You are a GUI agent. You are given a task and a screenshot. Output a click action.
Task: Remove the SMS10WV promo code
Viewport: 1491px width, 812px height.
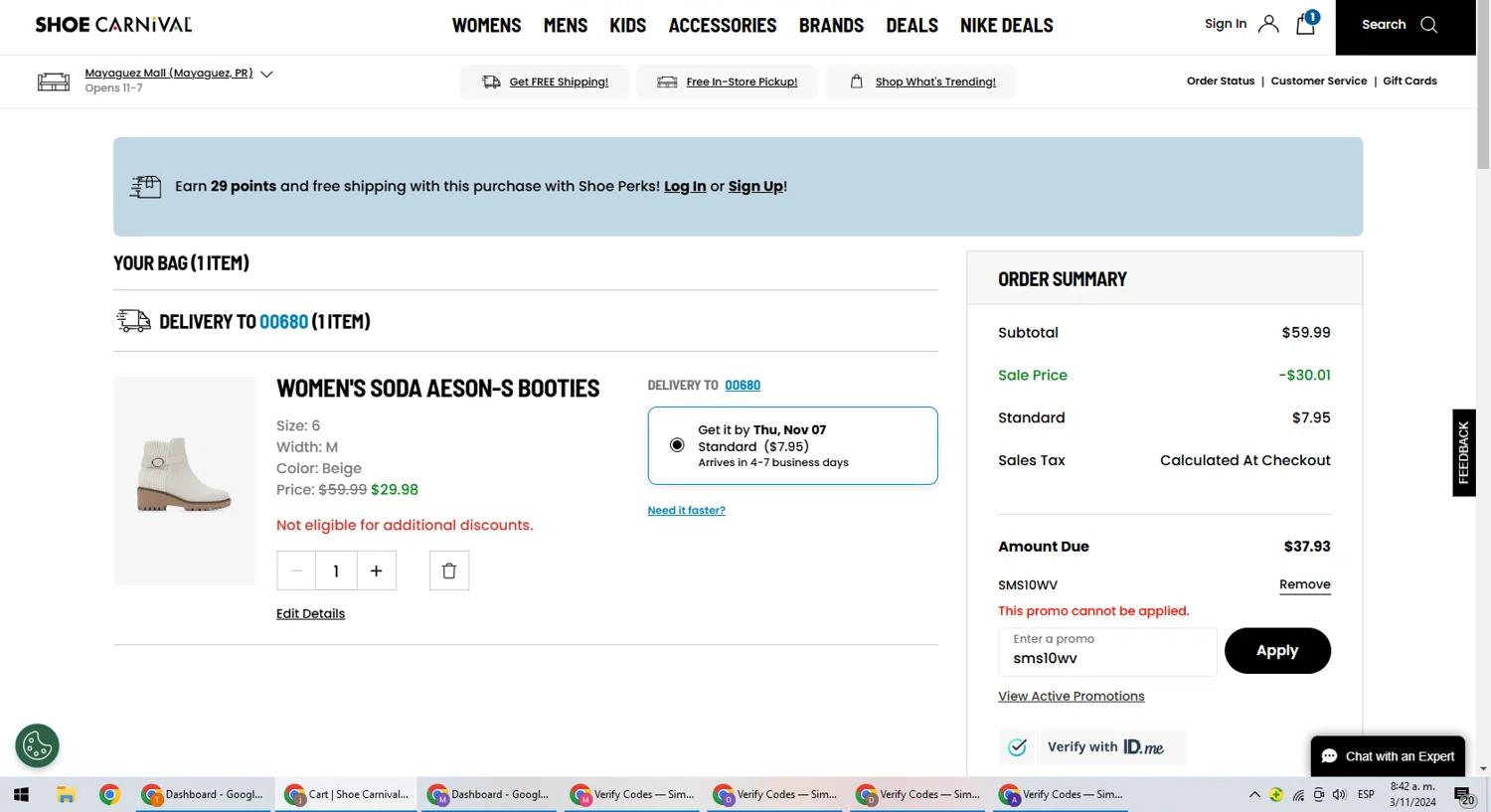pyautogui.click(x=1304, y=584)
